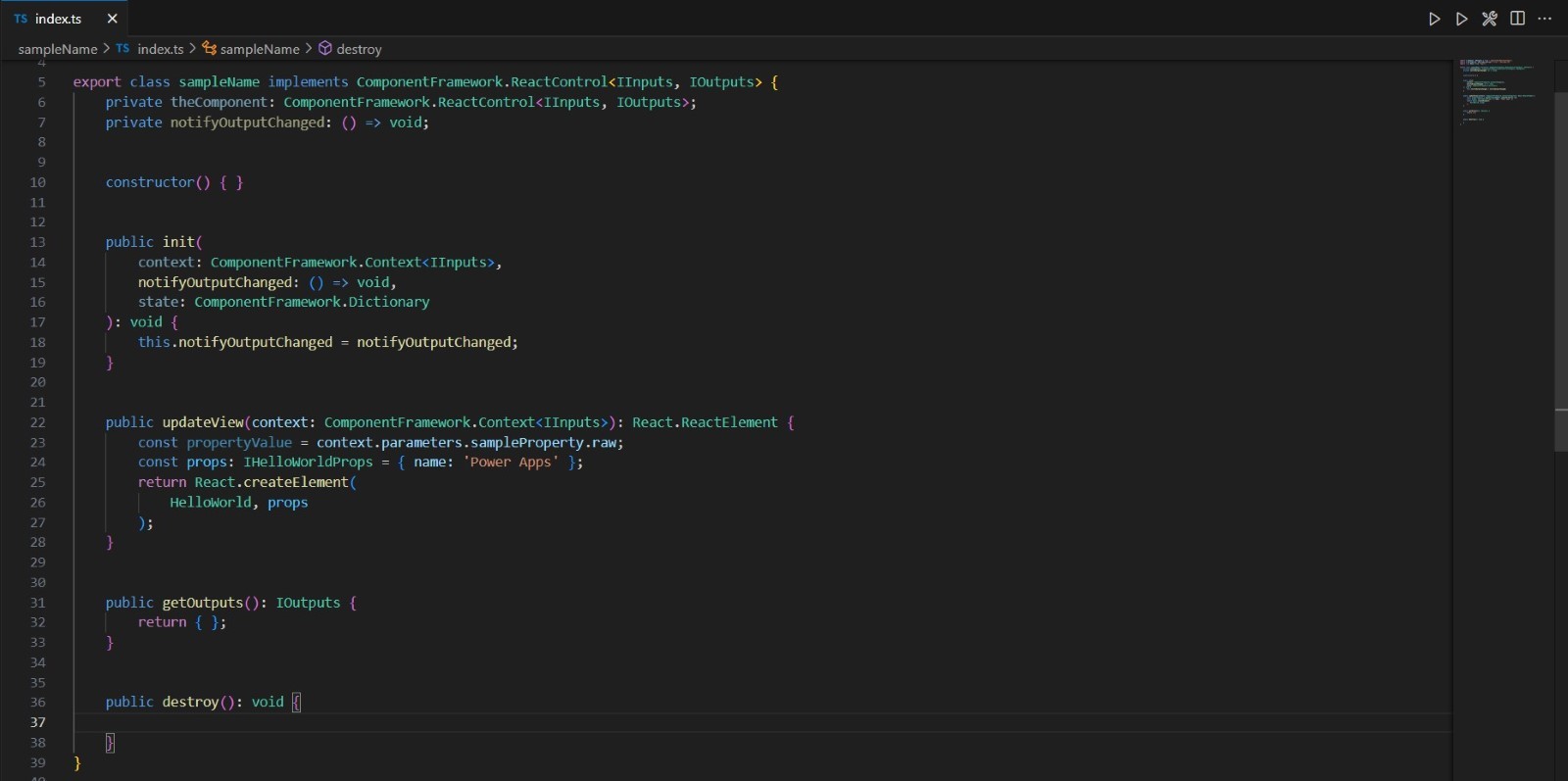
Task: Click 'HelloWorld' on line 26
Action: pyautogui.click(x=211, y=503)
